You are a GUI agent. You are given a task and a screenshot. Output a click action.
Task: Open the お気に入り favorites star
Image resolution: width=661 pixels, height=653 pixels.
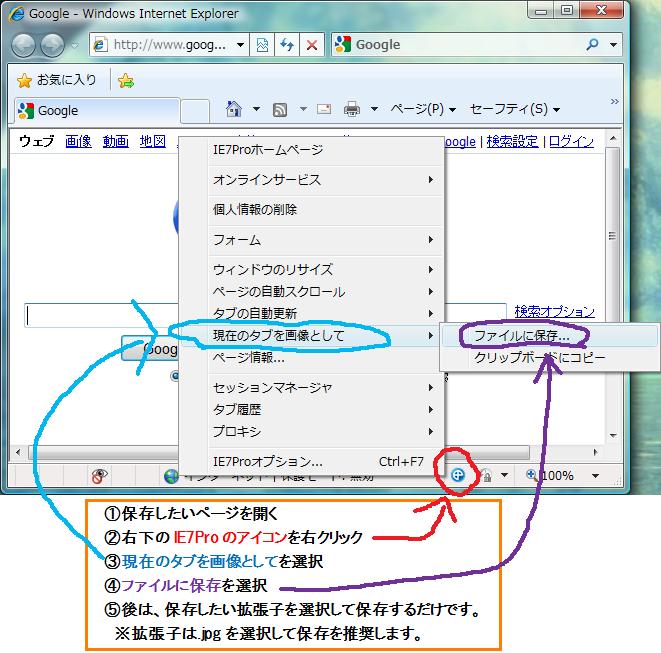(x=24, y=80)
